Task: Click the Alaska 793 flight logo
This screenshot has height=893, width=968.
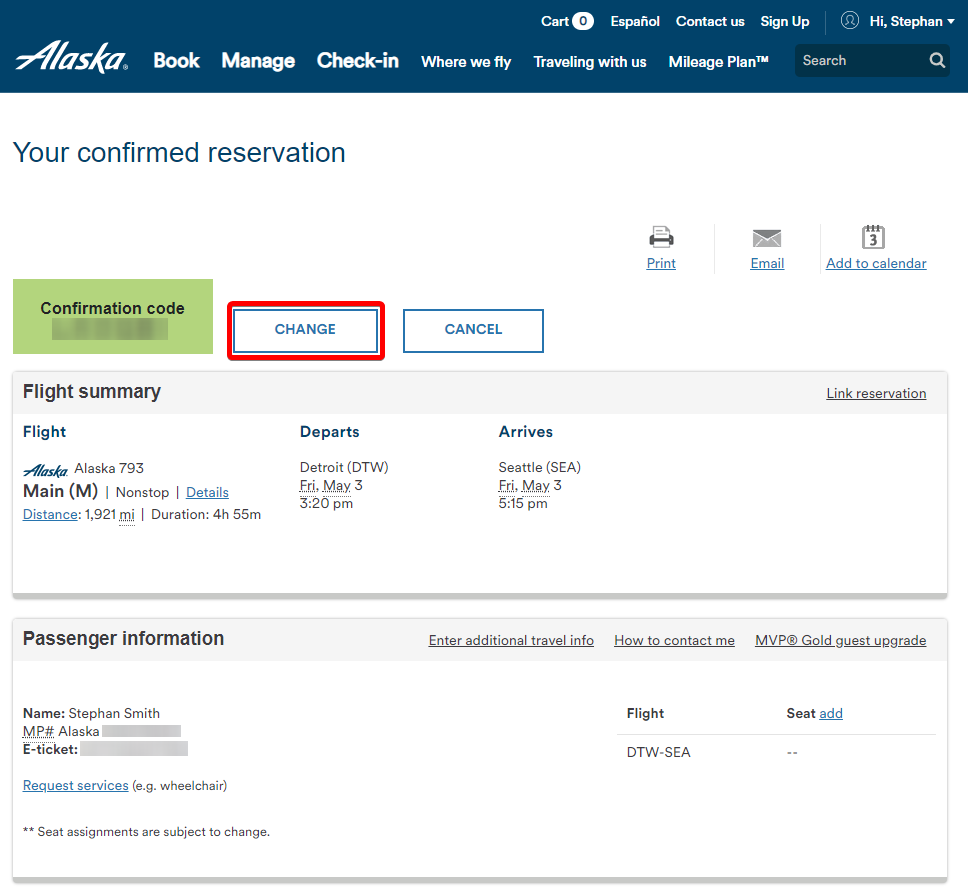Action: (x=46, y=471)
